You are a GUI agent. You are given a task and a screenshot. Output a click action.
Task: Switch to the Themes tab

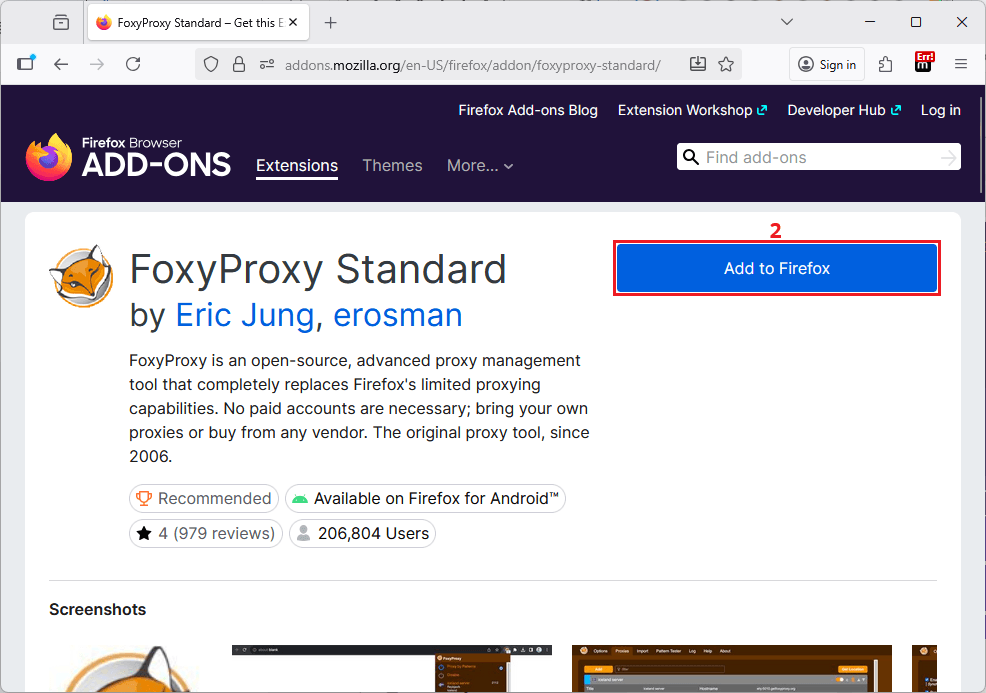(x=392, y=165)
